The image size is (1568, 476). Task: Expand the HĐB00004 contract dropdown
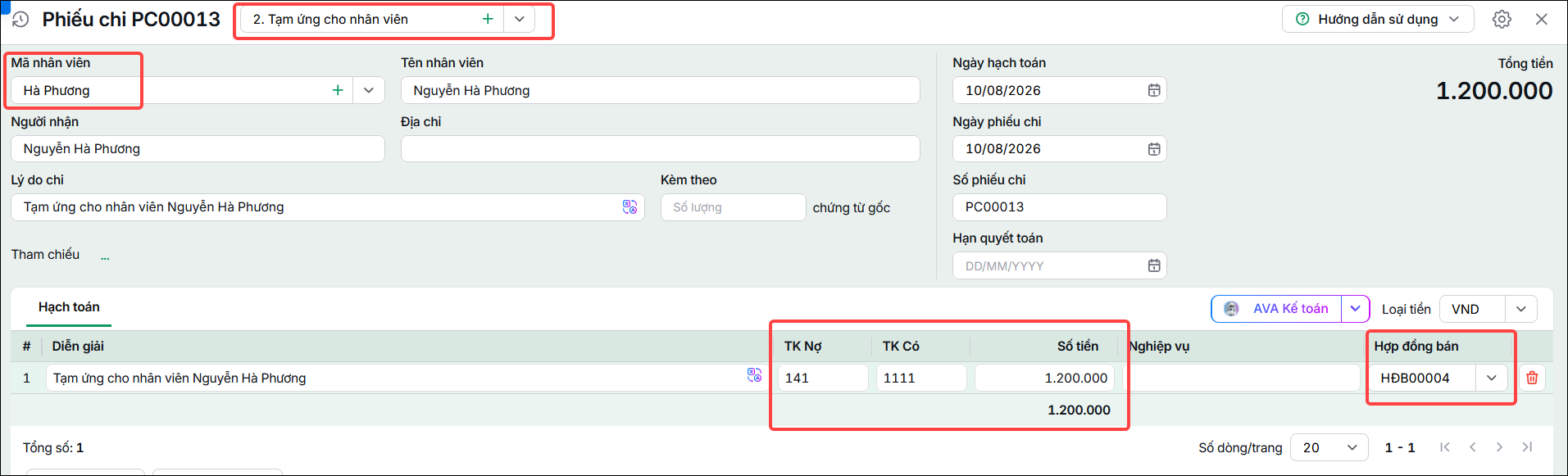pos(1492,378)
